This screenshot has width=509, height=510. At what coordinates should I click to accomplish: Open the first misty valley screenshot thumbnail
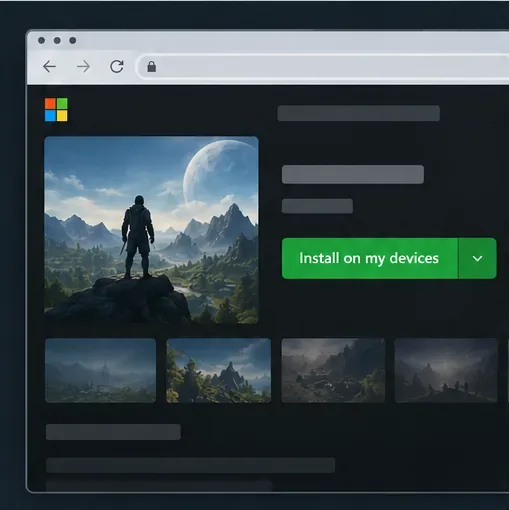100,370
